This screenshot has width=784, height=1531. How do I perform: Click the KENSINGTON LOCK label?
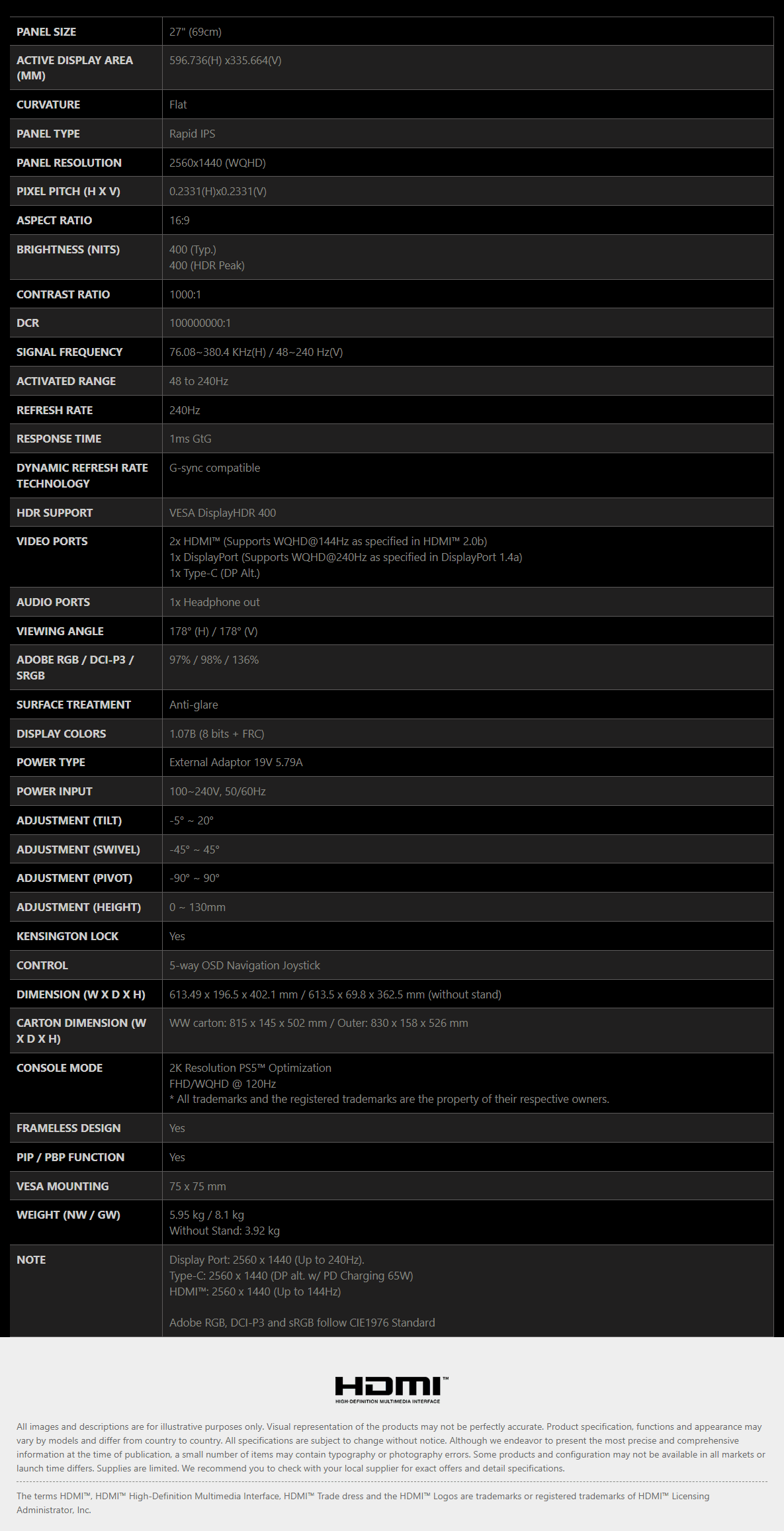tap(67, 936)
